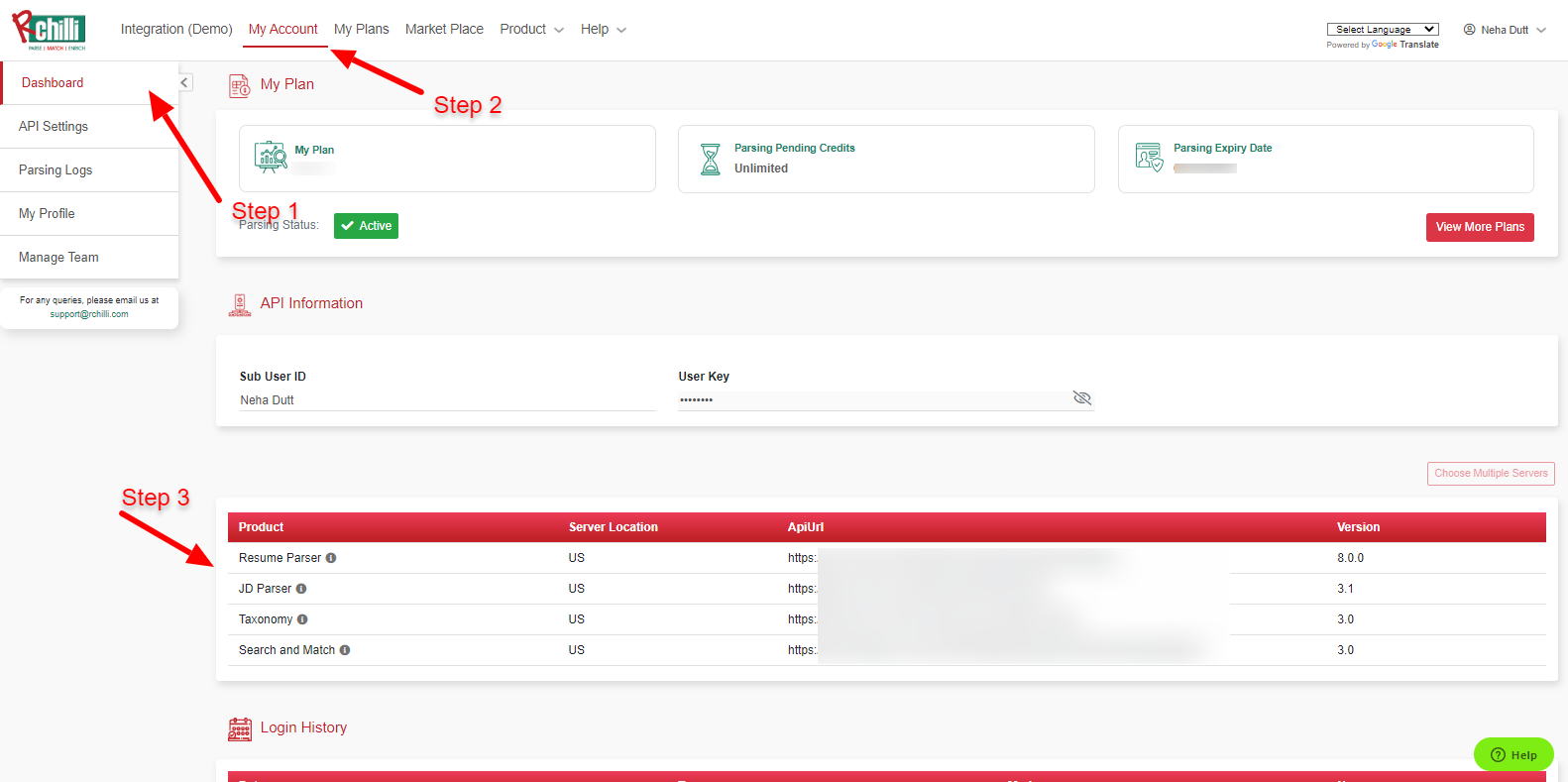Image resolution: width=1568 pixels, height=782 pixels.
Task: Click the Sub User ID field
Action: (447, 400)
